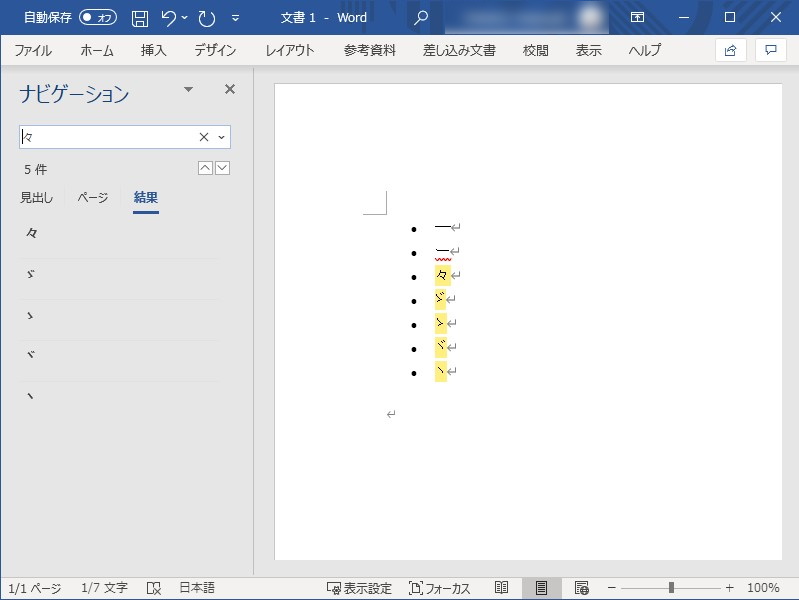Switch to the レイアウト tab
799x600 pixels.
click(289, 50)
